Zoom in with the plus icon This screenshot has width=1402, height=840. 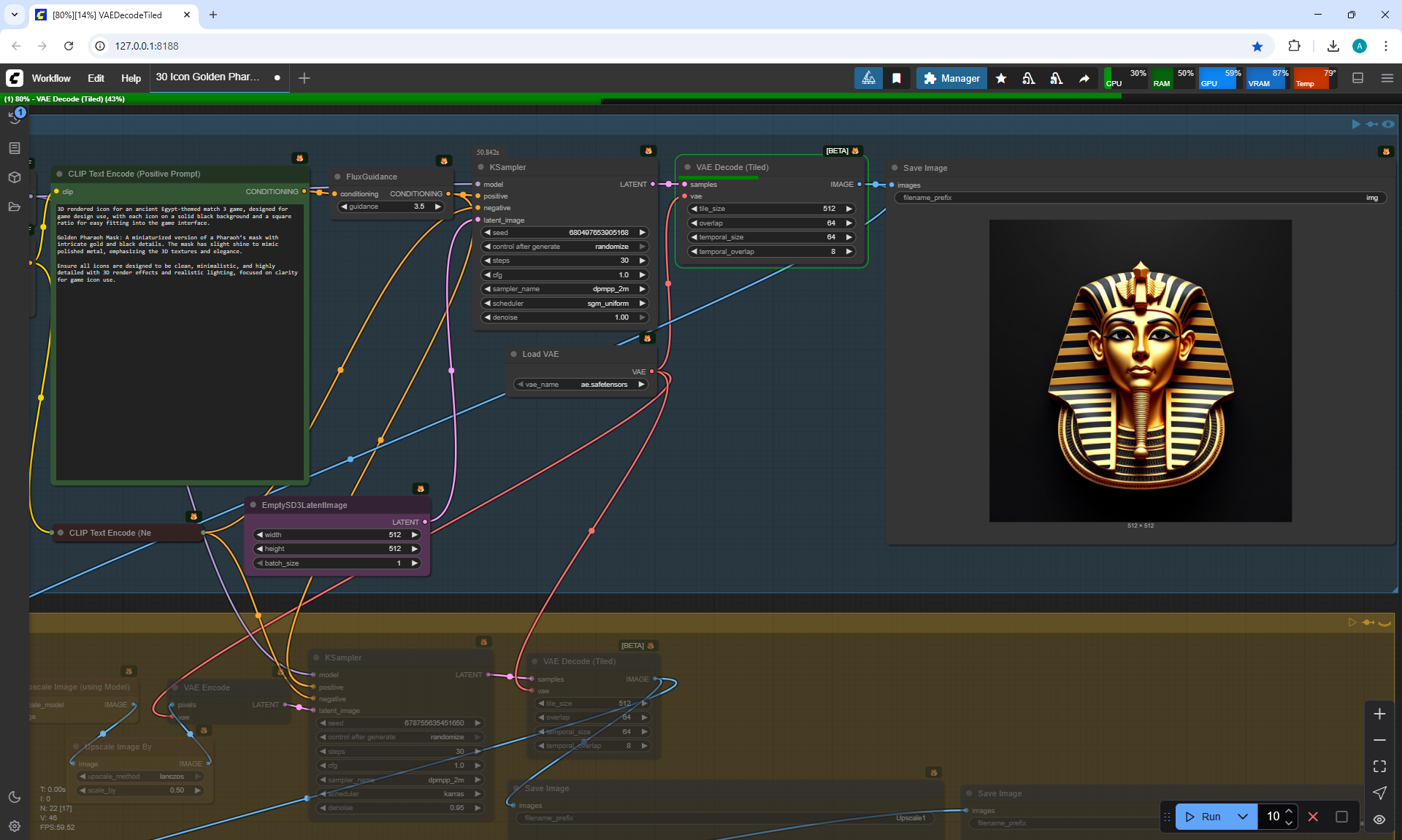pyautogui.click(x=1379, y=714)
